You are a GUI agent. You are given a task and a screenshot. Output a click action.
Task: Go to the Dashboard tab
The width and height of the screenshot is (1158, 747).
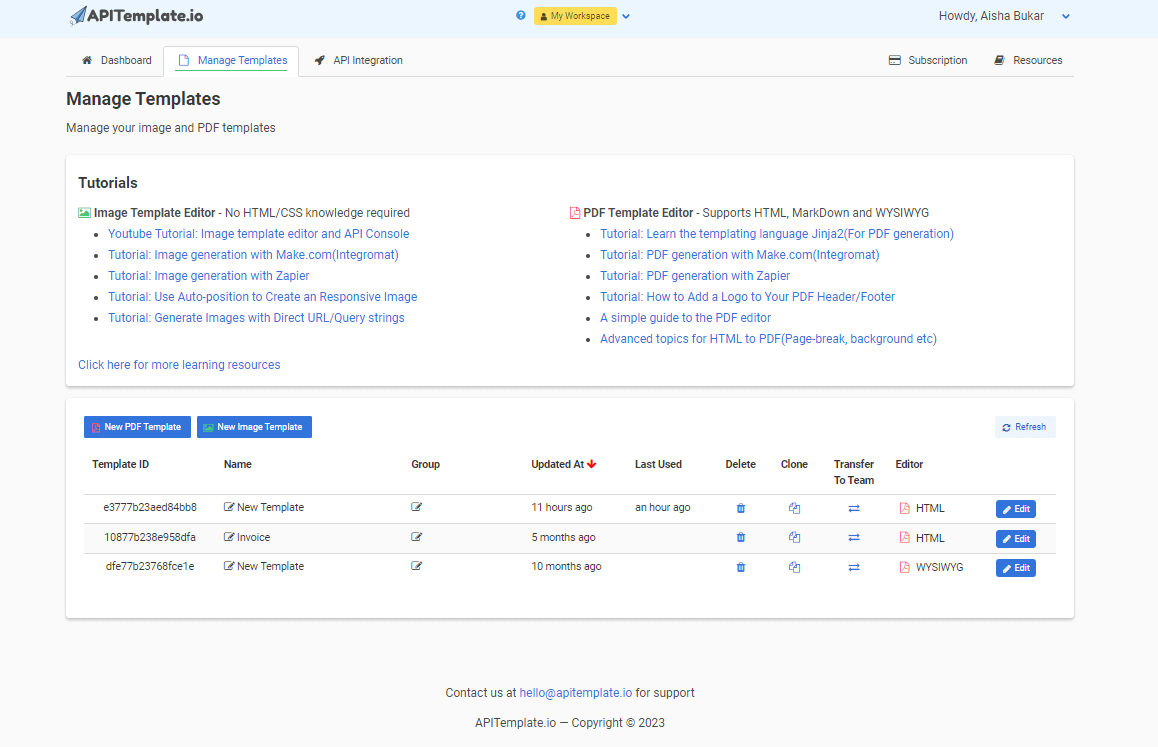tap(116, 60)
